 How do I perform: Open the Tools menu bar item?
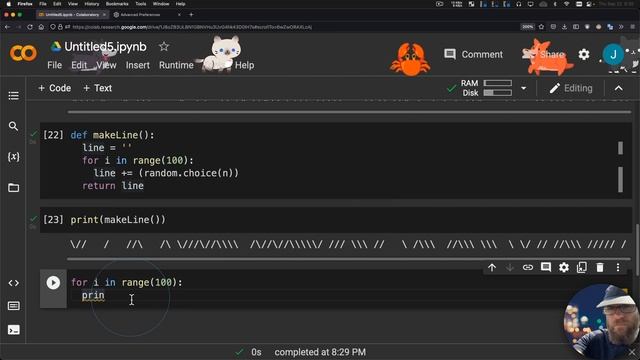pos(141,4)
